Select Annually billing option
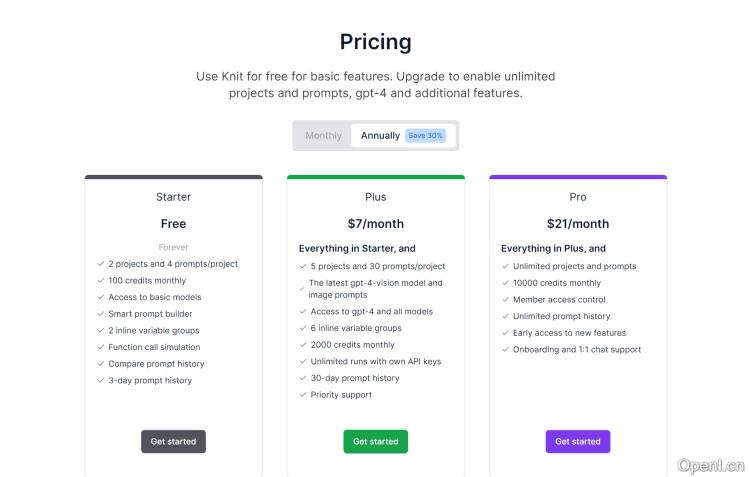This screenshot has width=750, height=477. [x=380, y=135]
